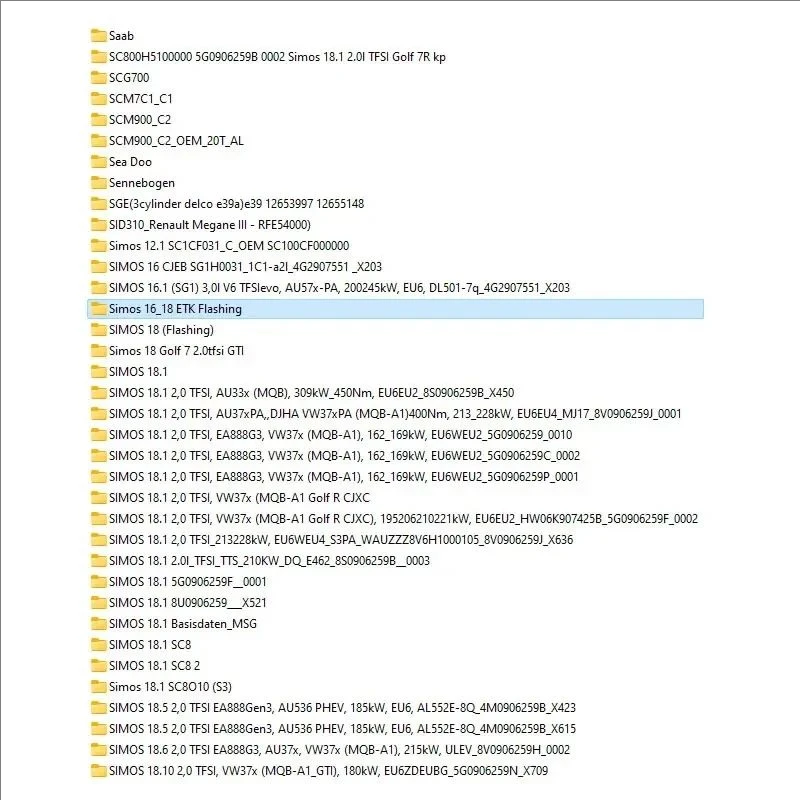Click the folder icon beside SCM900_C2_OEM_20T_AL

(98, 140)
